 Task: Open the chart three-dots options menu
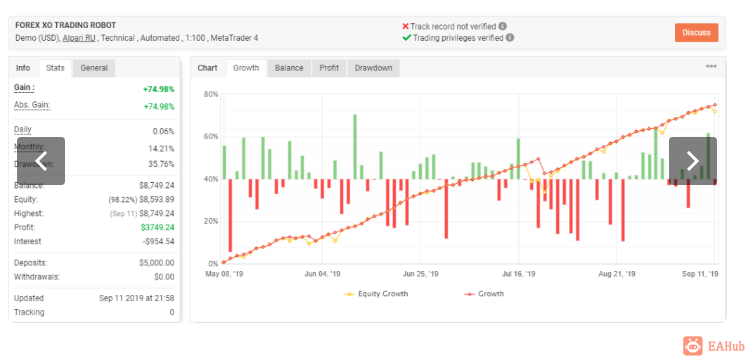pyautogui.click(x=711, y=66)
